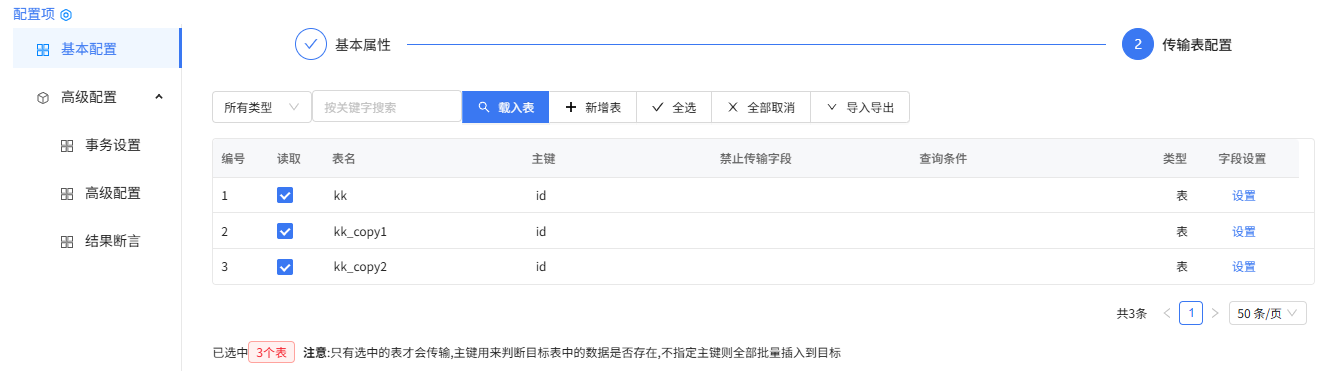Click the 载入表 button
This screenshot has height=371, width=1321.
pyautogui.click(x=505, y=107)
